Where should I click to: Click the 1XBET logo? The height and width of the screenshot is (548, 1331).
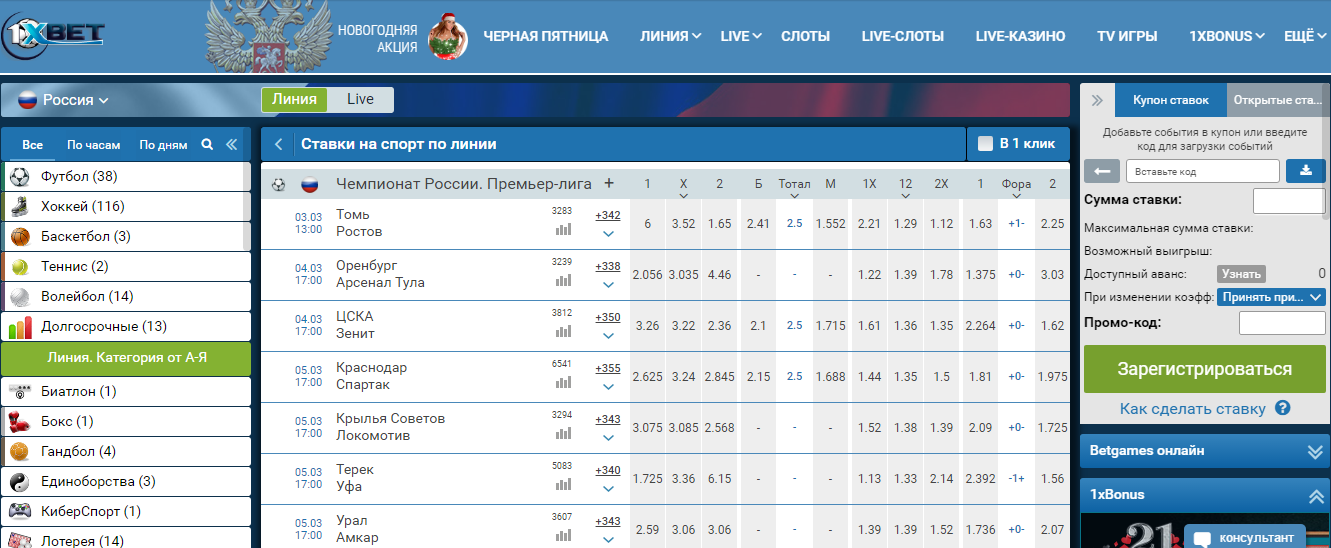(x=52, y=37)
